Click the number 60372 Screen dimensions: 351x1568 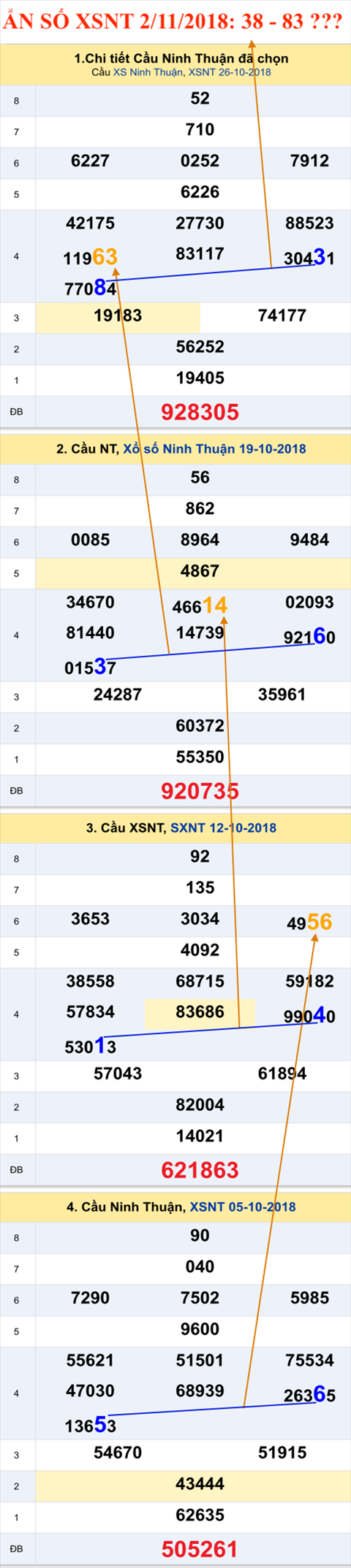pos(200,726)
